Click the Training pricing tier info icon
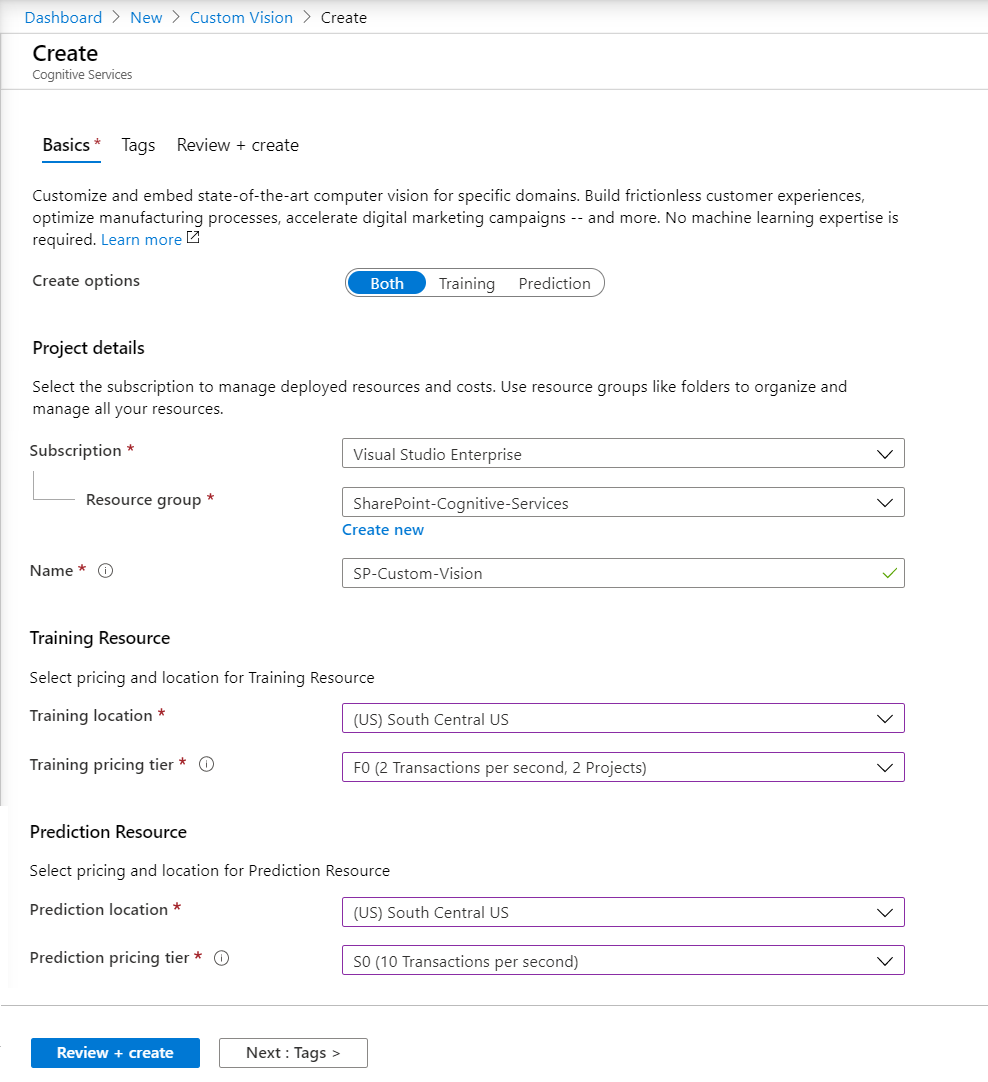The image size is (988, 1082). (207, 764)
